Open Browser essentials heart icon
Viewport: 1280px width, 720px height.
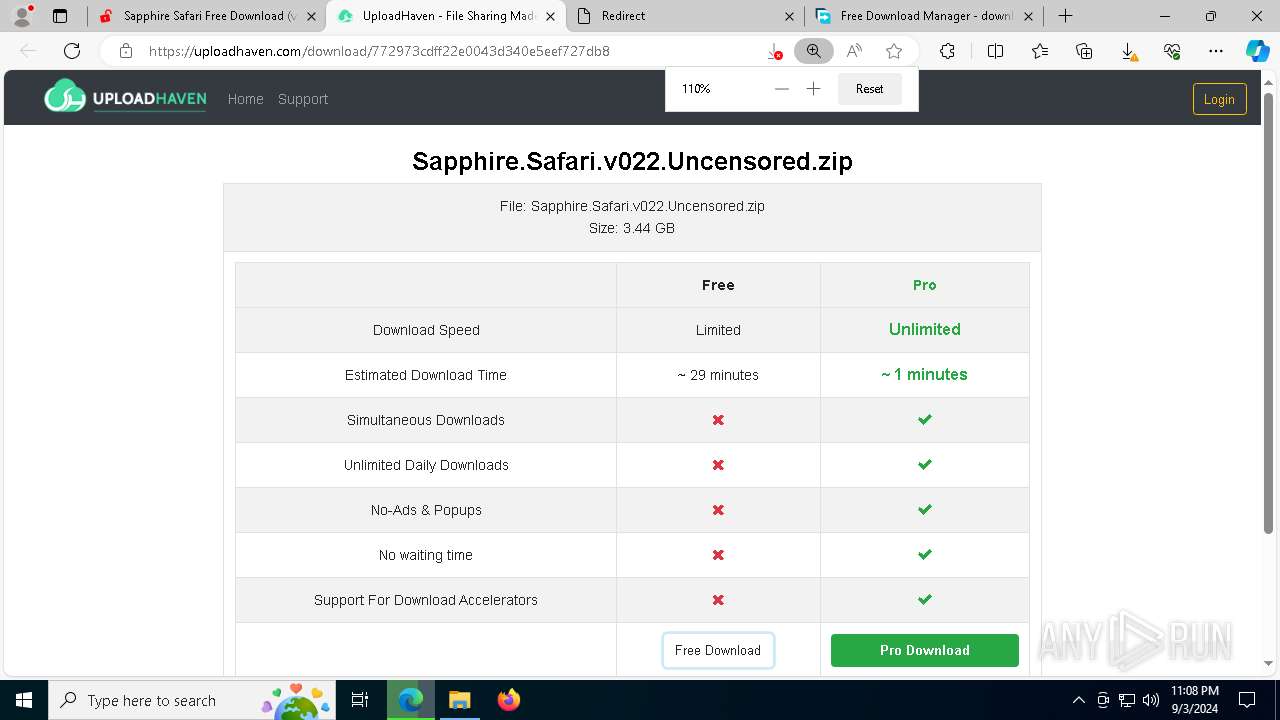tap(1172, 51)
